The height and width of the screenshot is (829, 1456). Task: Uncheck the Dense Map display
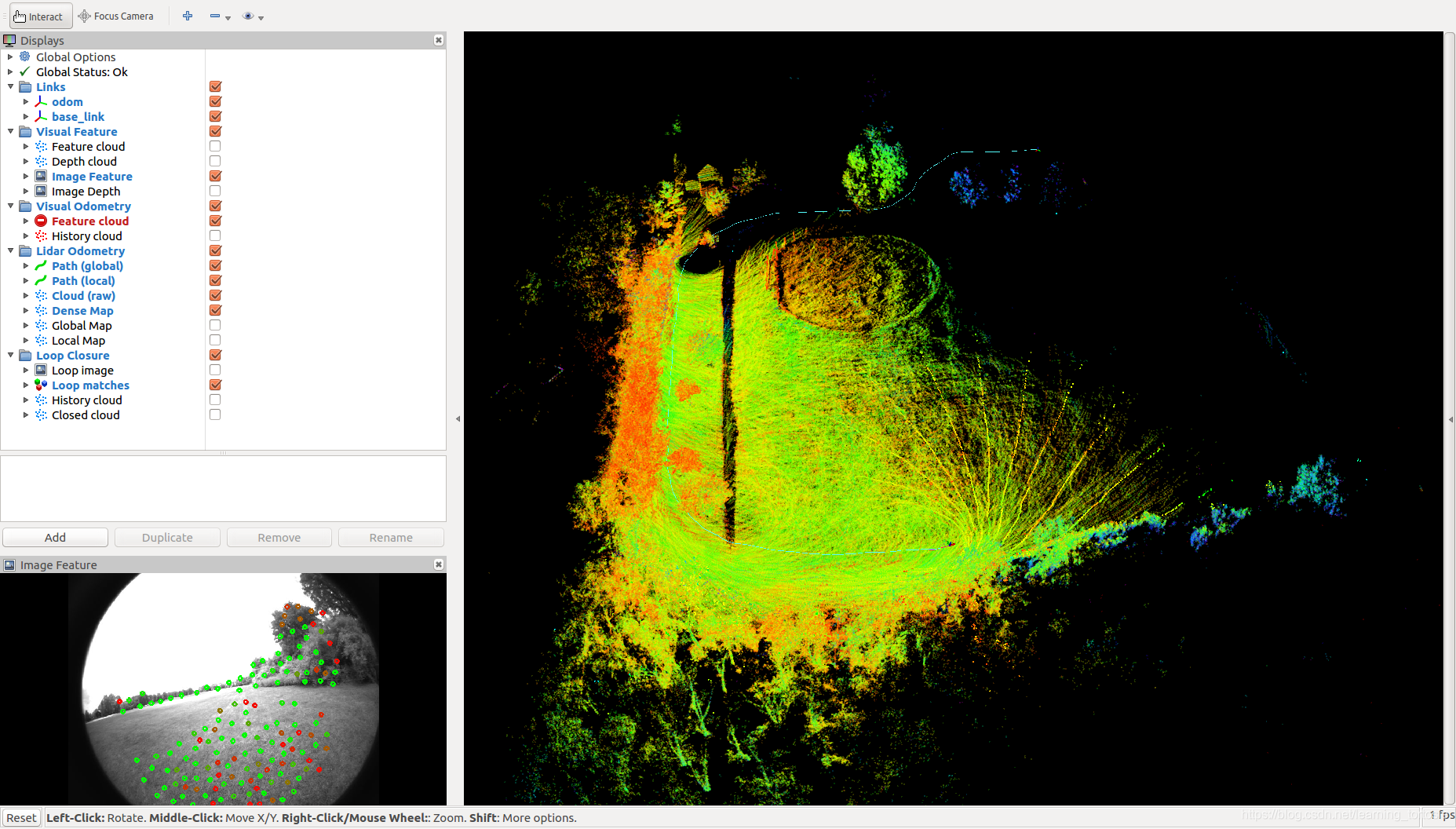tap(215, 310)
